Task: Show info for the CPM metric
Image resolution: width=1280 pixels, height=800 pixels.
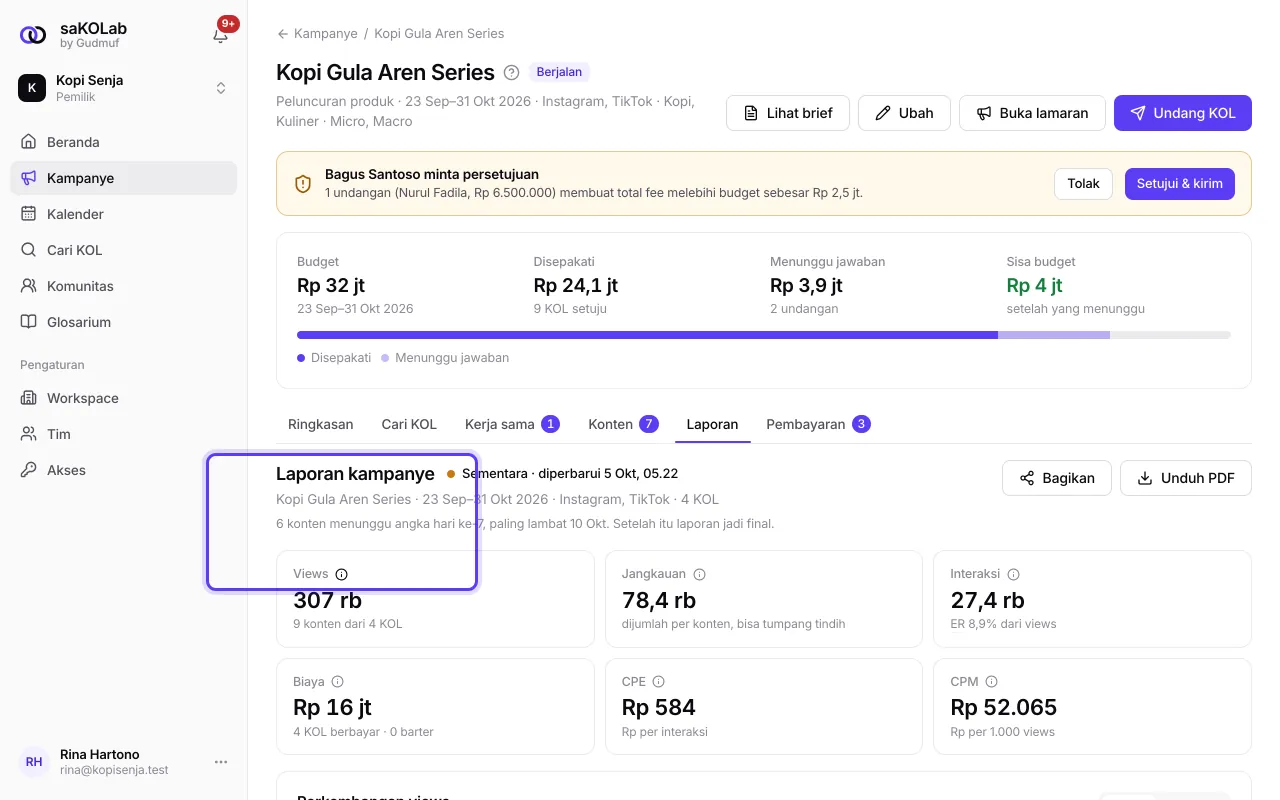Action: pyautogui.click(x=991, y=681)
